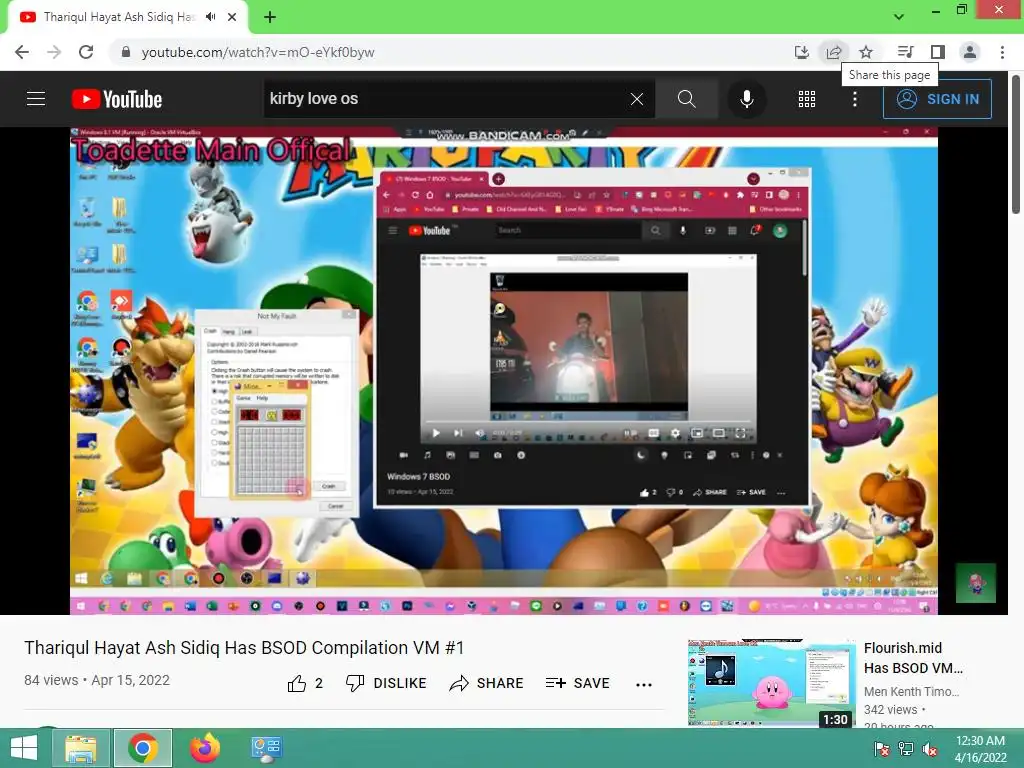Click the main video player area
This screenshot has width=1024, height=768.
point(504,370)
